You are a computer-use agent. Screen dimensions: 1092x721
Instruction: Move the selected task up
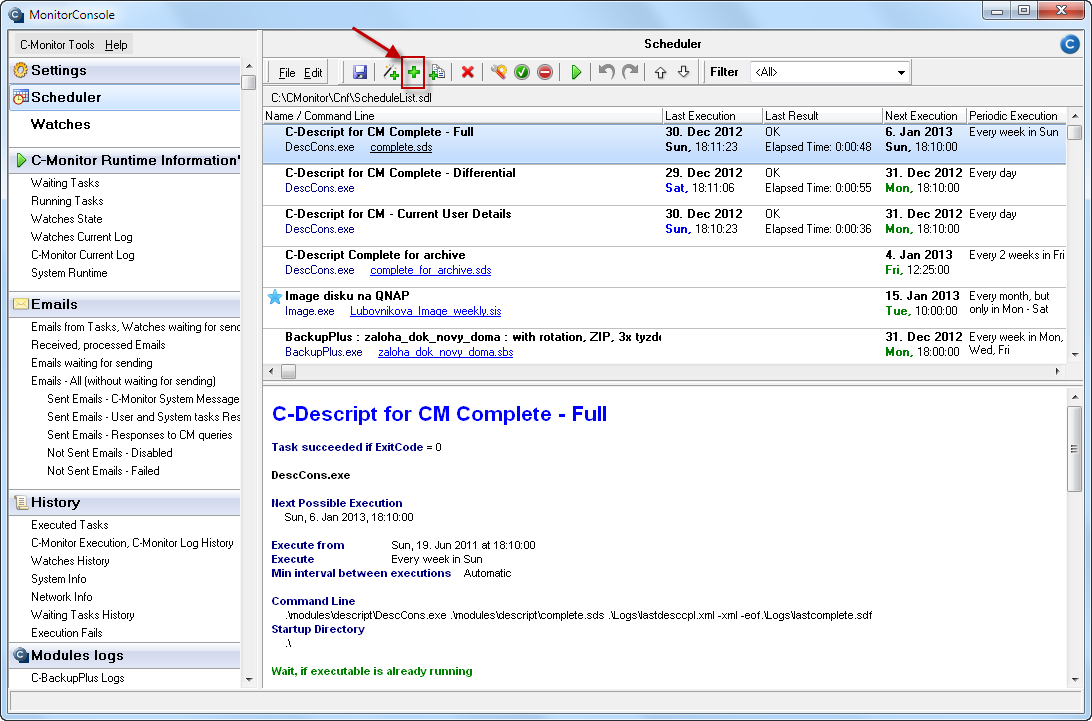click(x=660, y=72)
